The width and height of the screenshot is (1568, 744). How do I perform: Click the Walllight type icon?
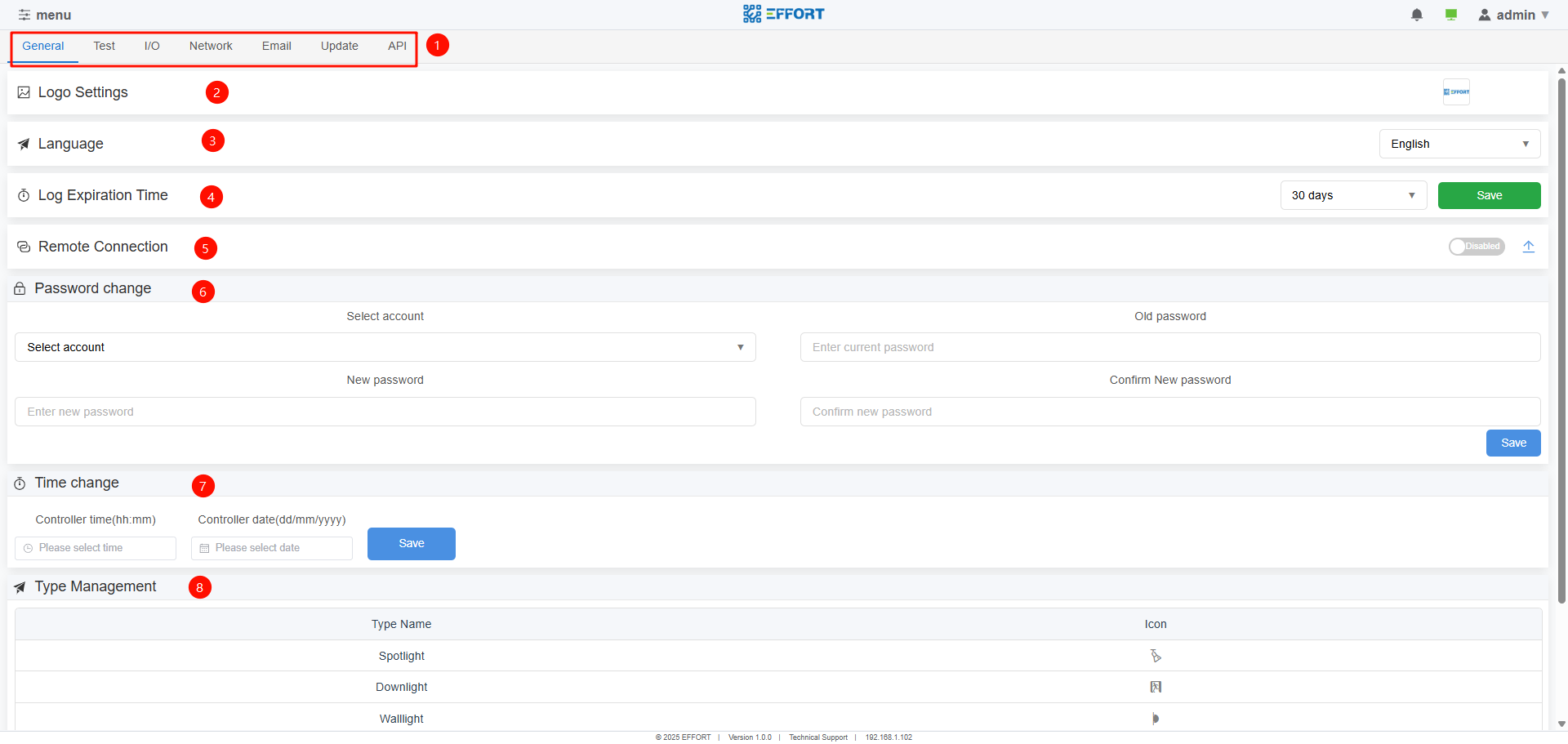point(1156,719)
